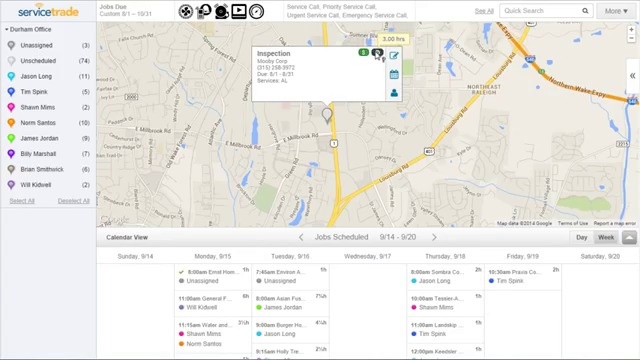Image resolution: width=640 pixels, height=360 pixels.
Task: Click the Saturday, 9/20 column header
Action: click(600, 256)
